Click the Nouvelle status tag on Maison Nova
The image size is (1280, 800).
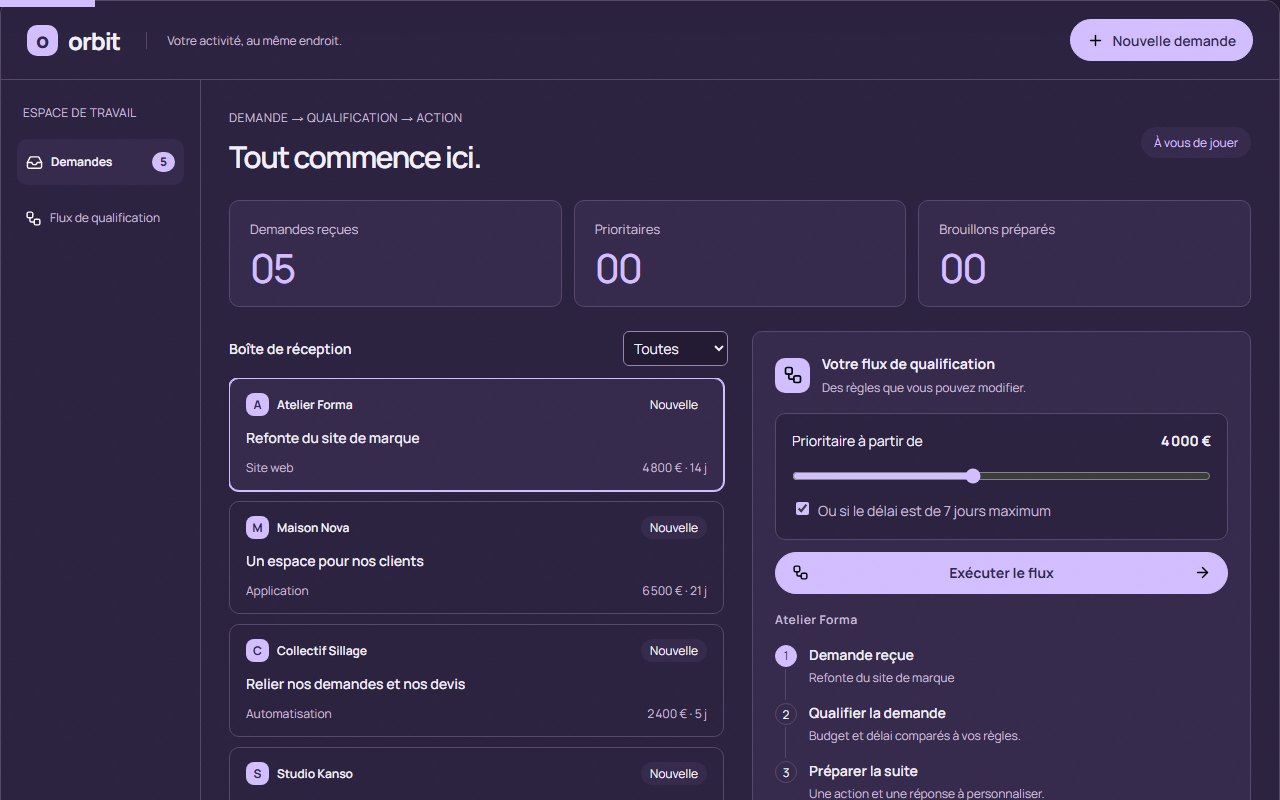[674, 528]
